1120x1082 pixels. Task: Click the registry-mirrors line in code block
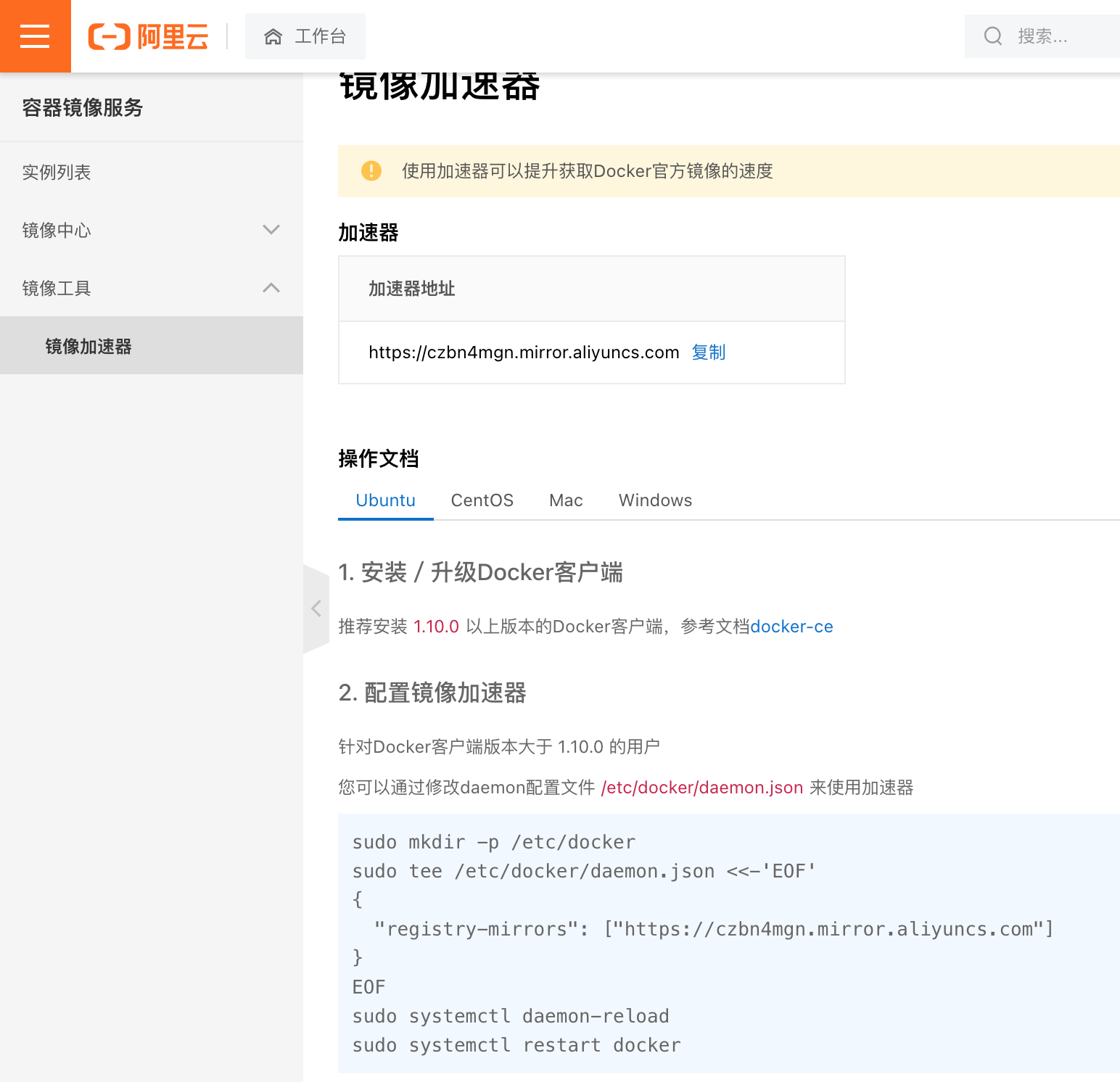713,929
